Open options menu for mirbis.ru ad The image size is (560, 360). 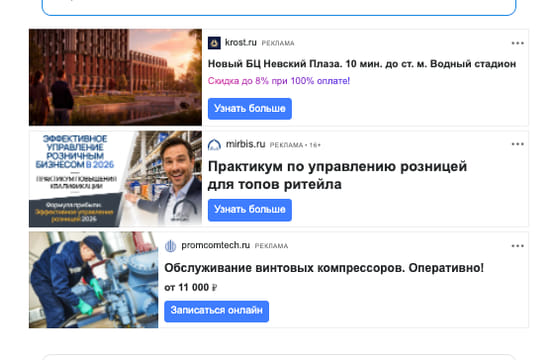[x=518, y=144]
